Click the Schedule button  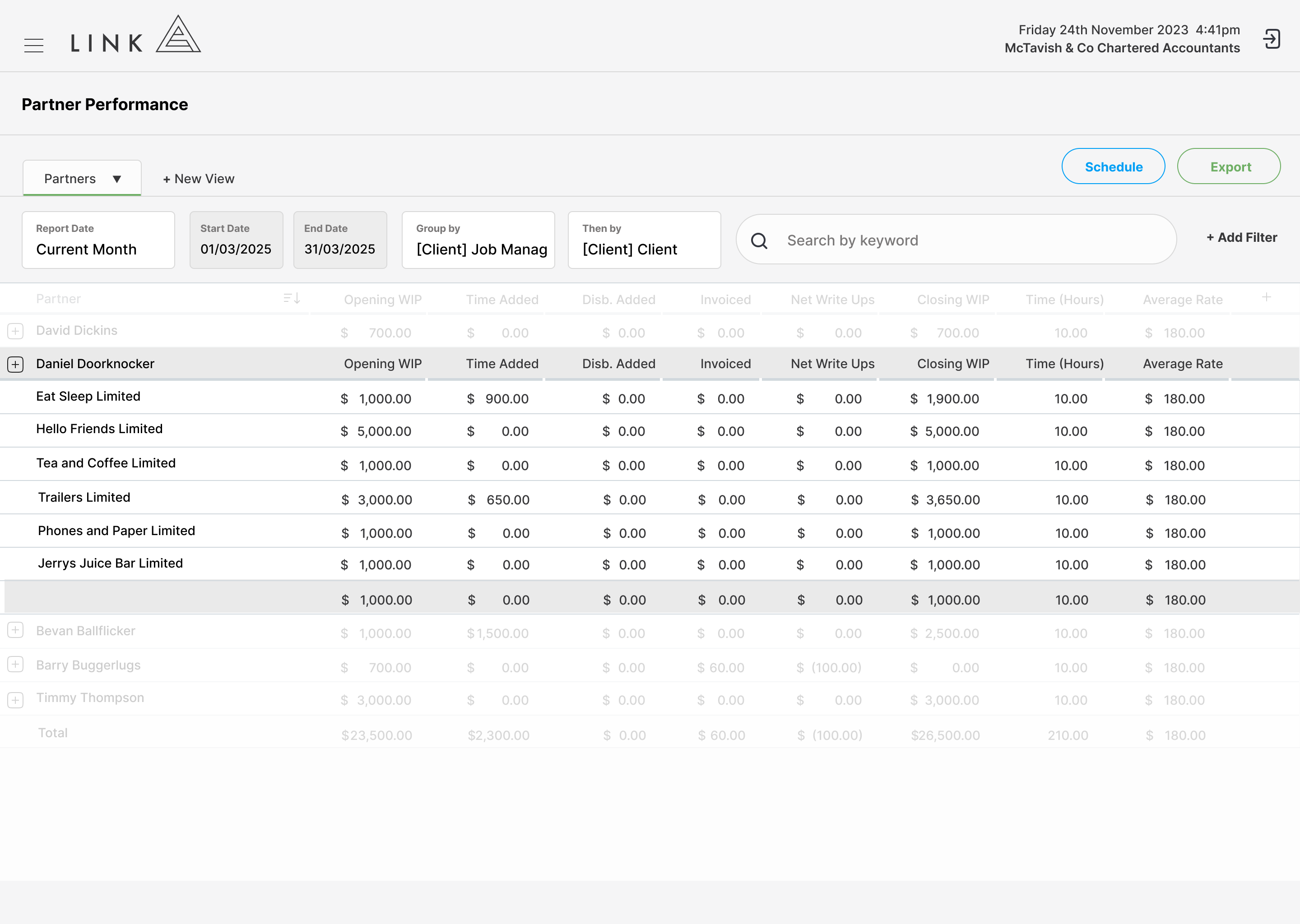point(1113,166)
